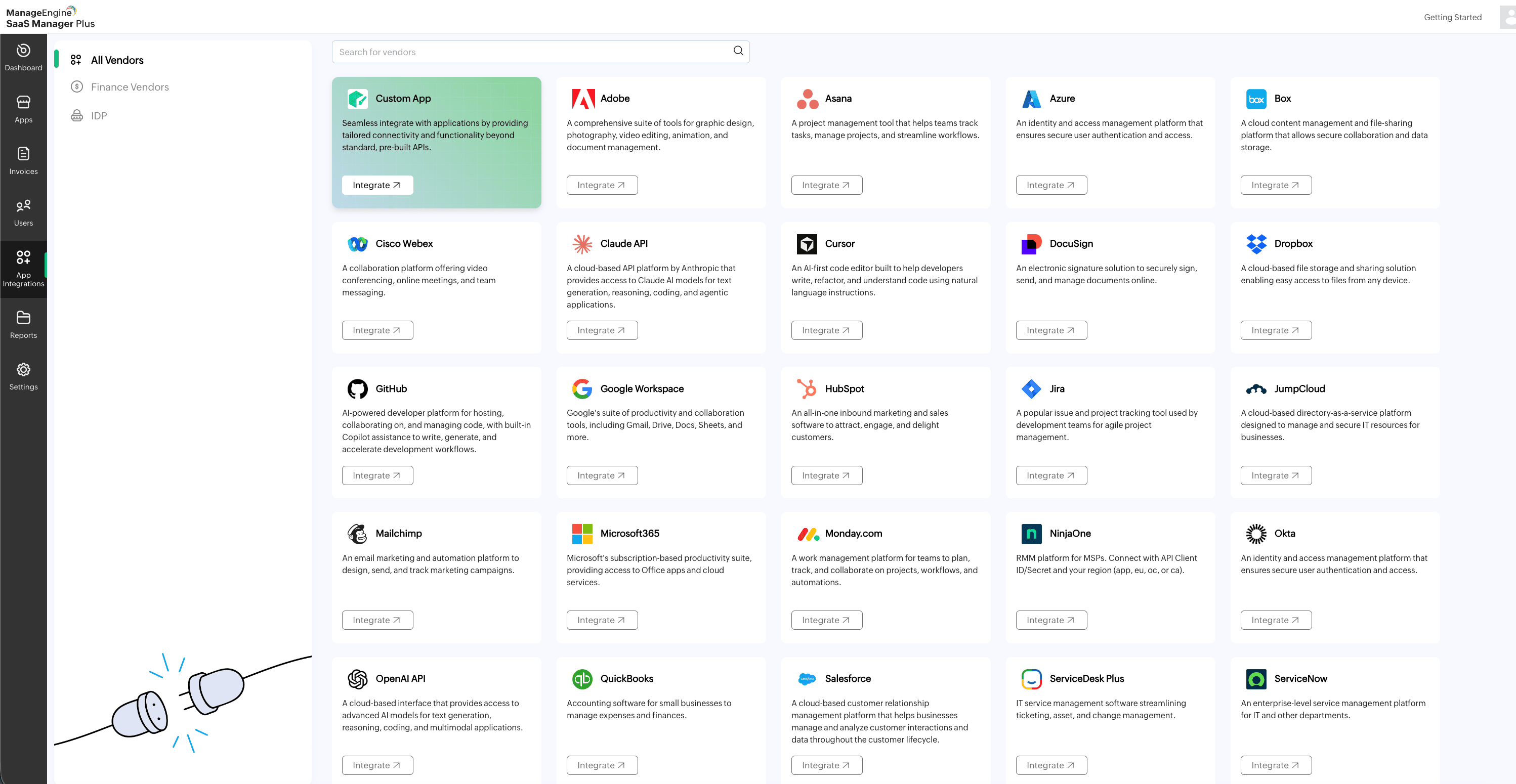
Task: Click the Azure logo icon
Action: (x=1032, y=99)
